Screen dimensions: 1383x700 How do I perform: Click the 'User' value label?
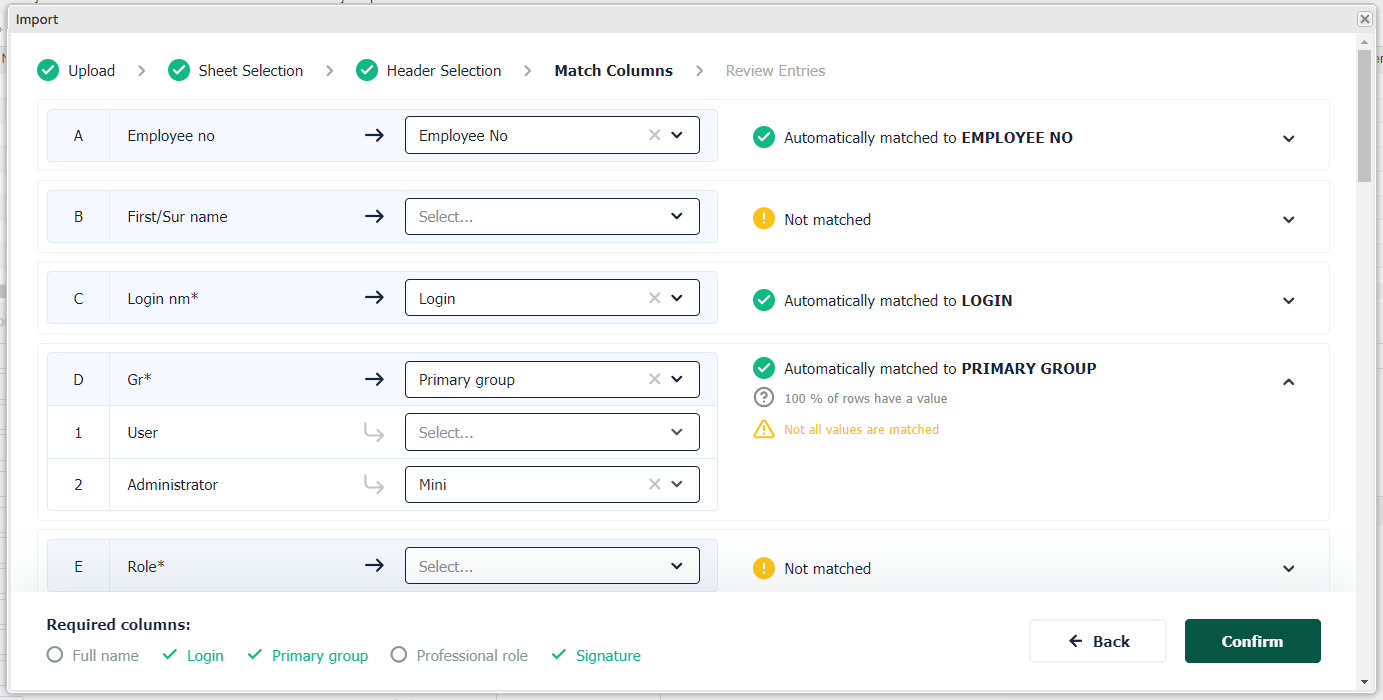tap(143, 432)
